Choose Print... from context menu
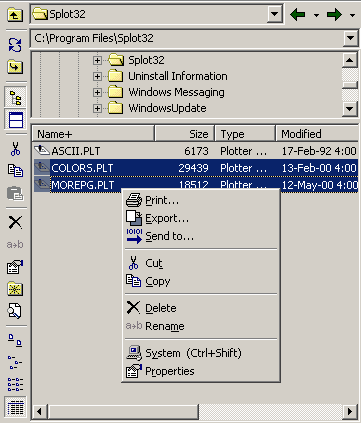This screenshot has height=423, width=361. 201,200
